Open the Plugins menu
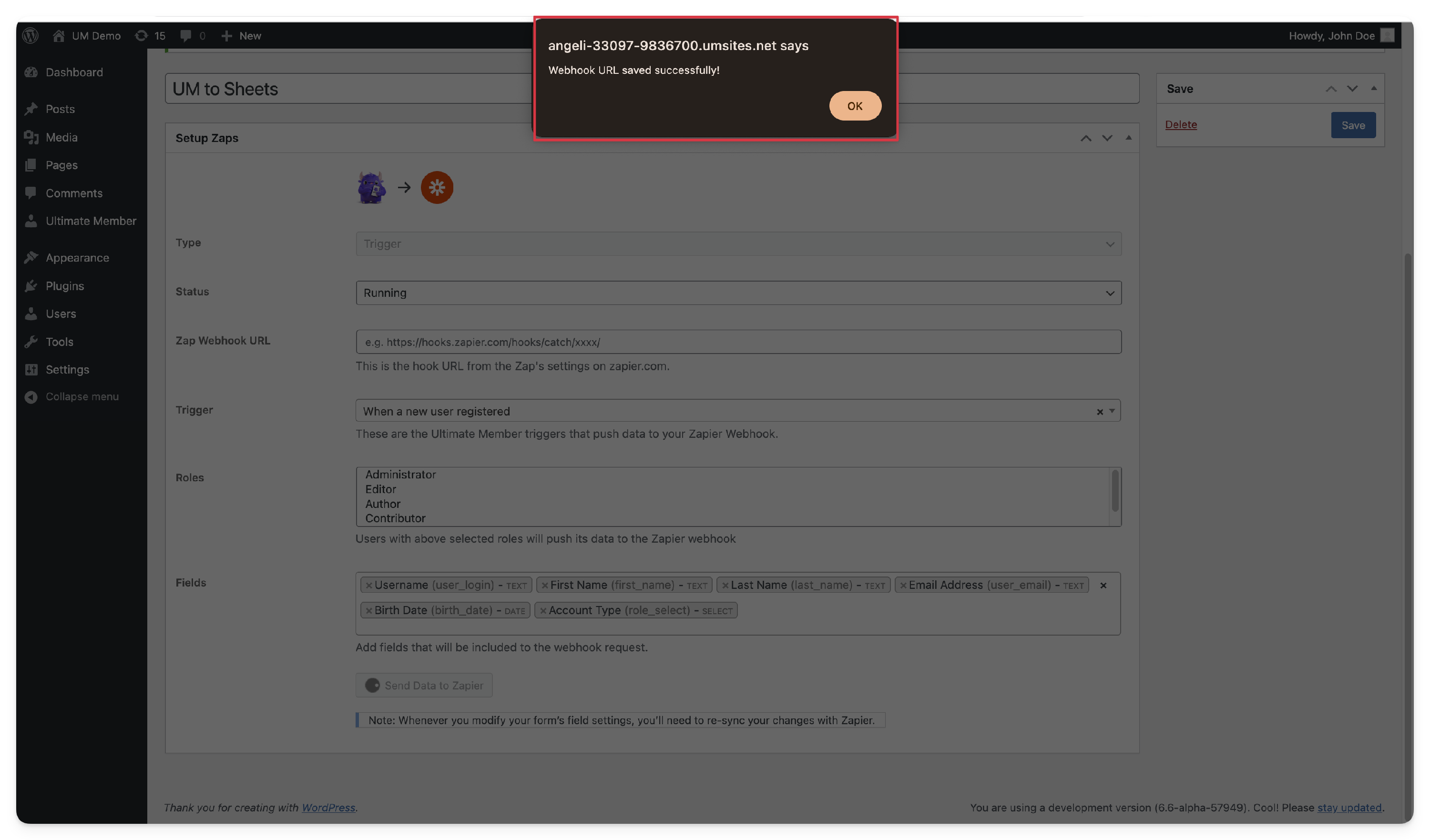The image size is (1430, 840). tap(65, 286)
